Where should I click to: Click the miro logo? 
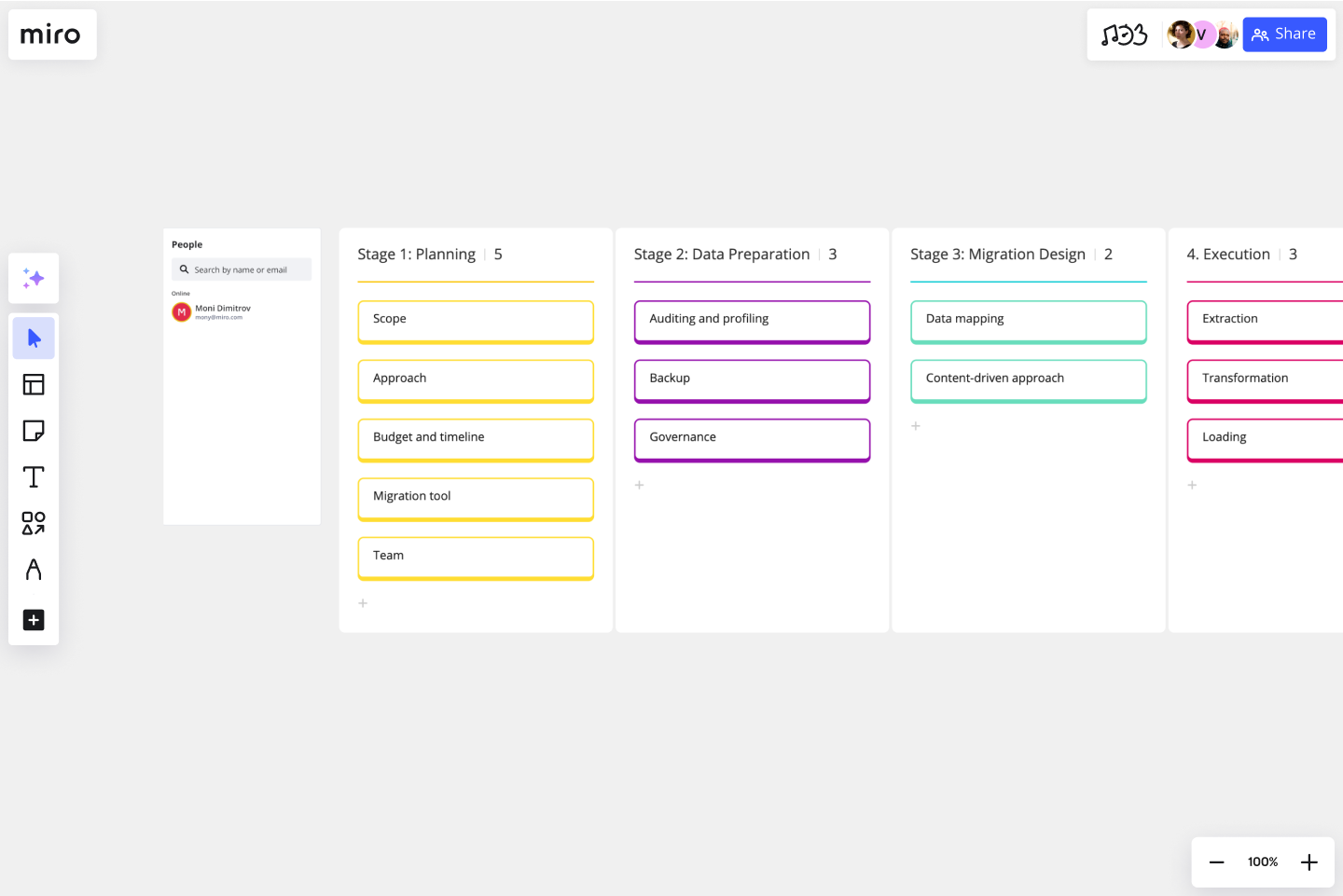pos(51,34)
